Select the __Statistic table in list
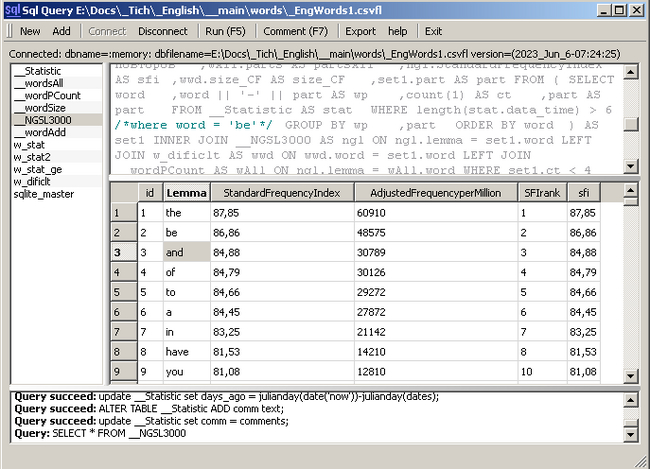 click(38, 71)
